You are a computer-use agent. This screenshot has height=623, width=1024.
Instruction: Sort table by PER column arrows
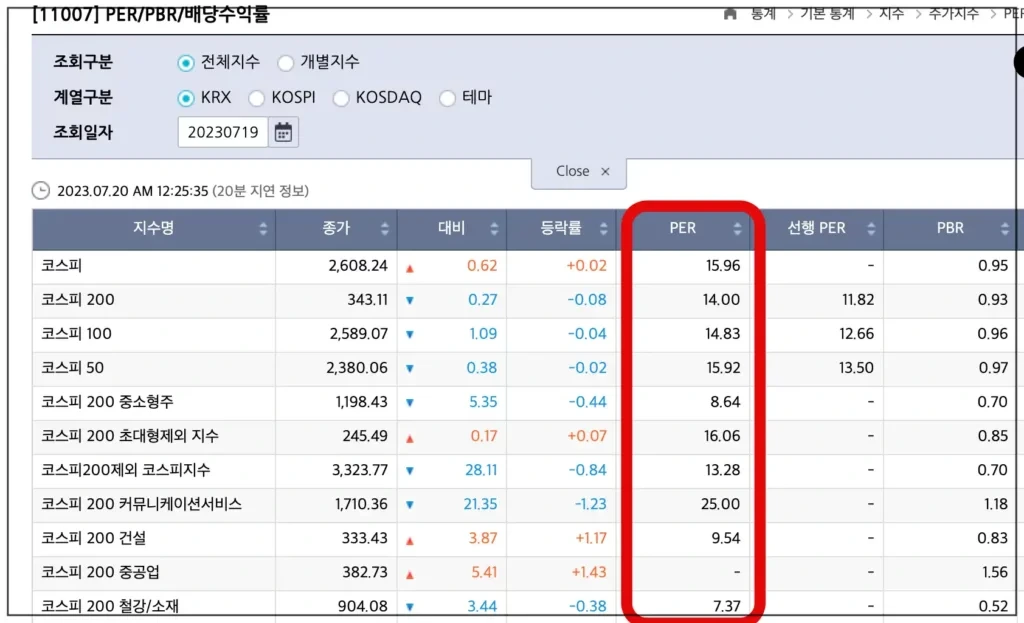(737, 229)
